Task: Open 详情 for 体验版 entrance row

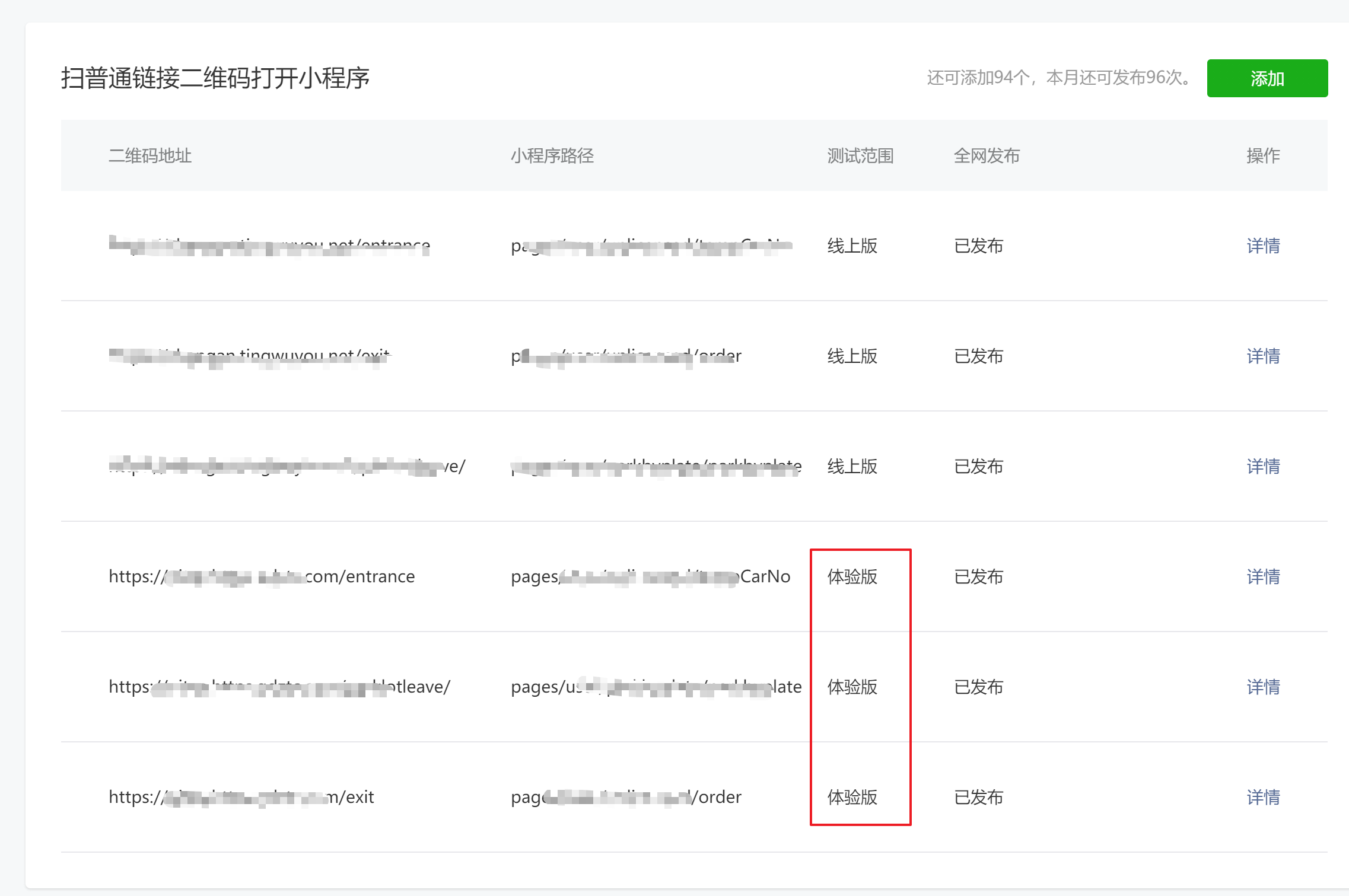Action: click(x=1263, y=576)
